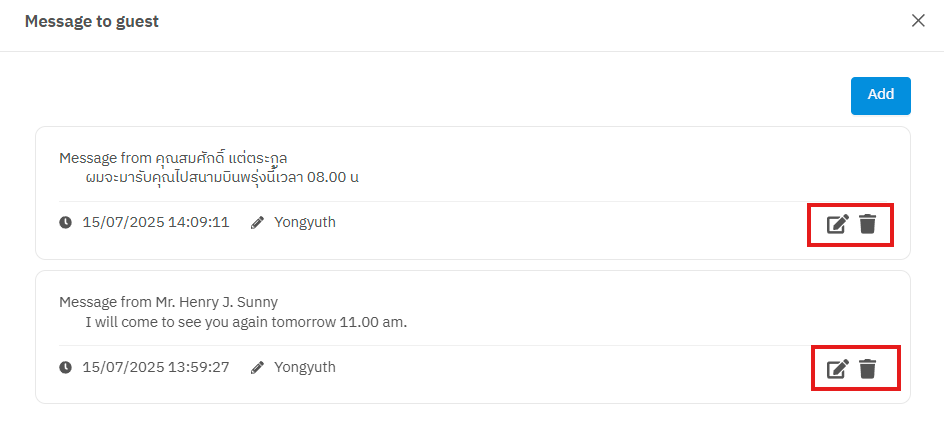Click the pencil icon before Yongyuth in Henry's message
The image size is (944, 433).
tap(257, 368)
